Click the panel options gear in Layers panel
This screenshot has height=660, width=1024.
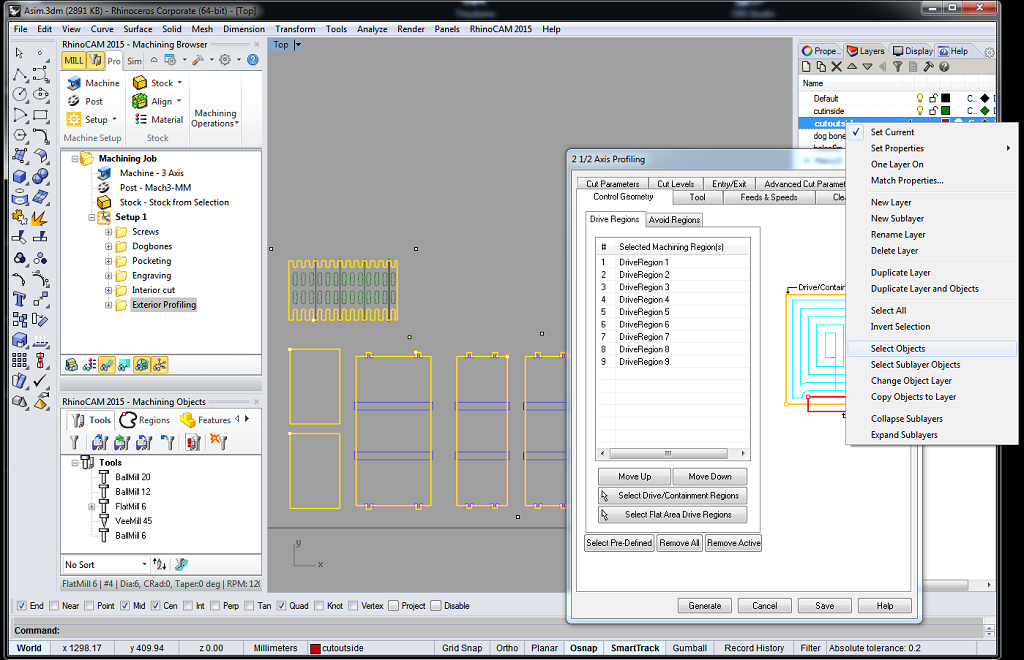click(x=989, y=52)
